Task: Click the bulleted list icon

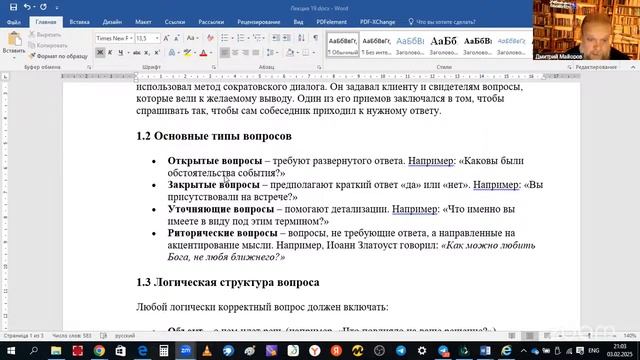Action: 224,38
